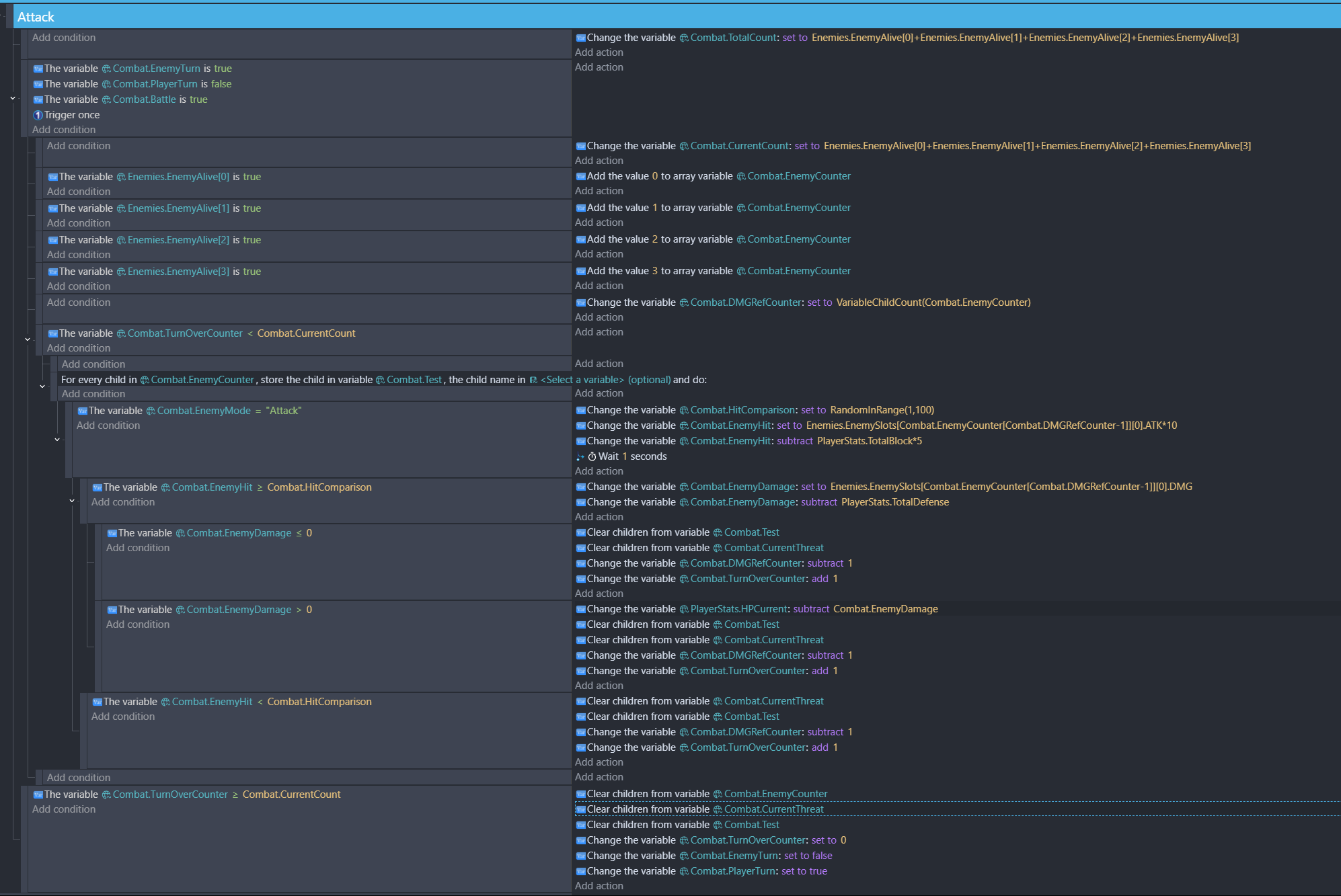1341x896 pixels.
Task: Click icon of Add value 0 to EnemyCounter action
Action: 581,176
